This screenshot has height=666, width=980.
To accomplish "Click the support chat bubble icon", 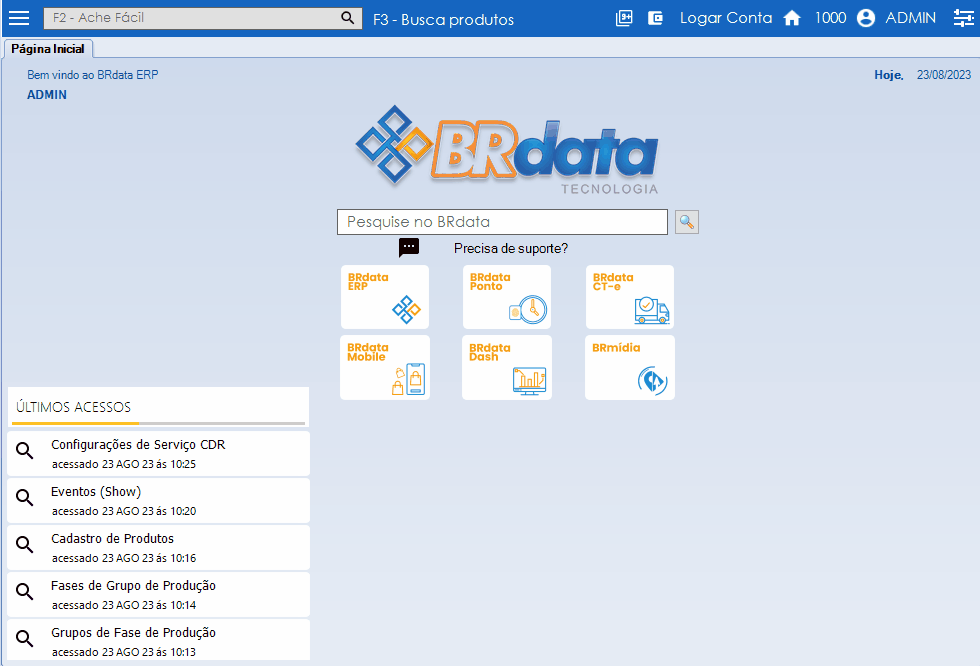I will tap(409, 248).
